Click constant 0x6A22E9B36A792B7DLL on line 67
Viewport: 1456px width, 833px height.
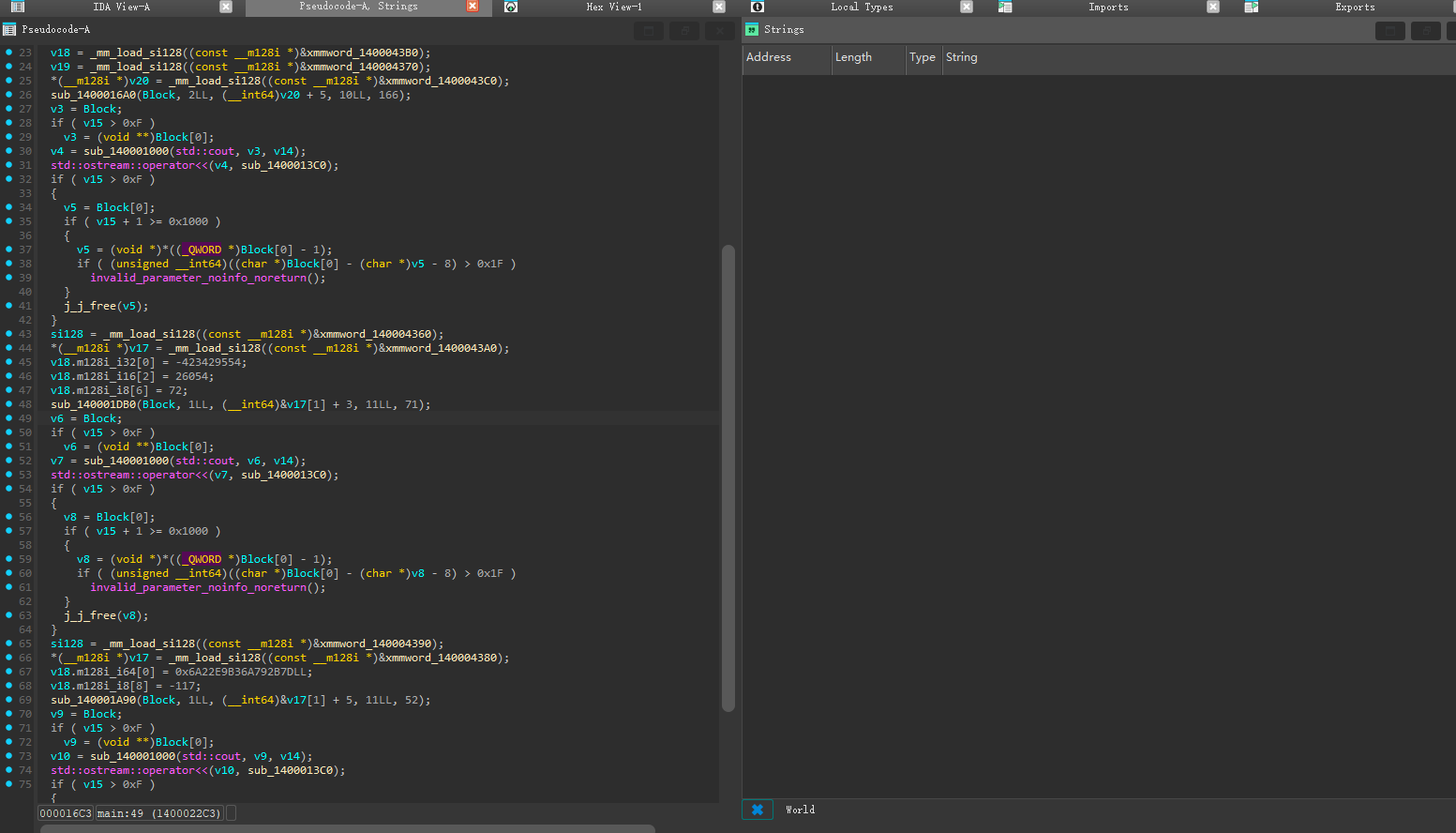[241, 672]
